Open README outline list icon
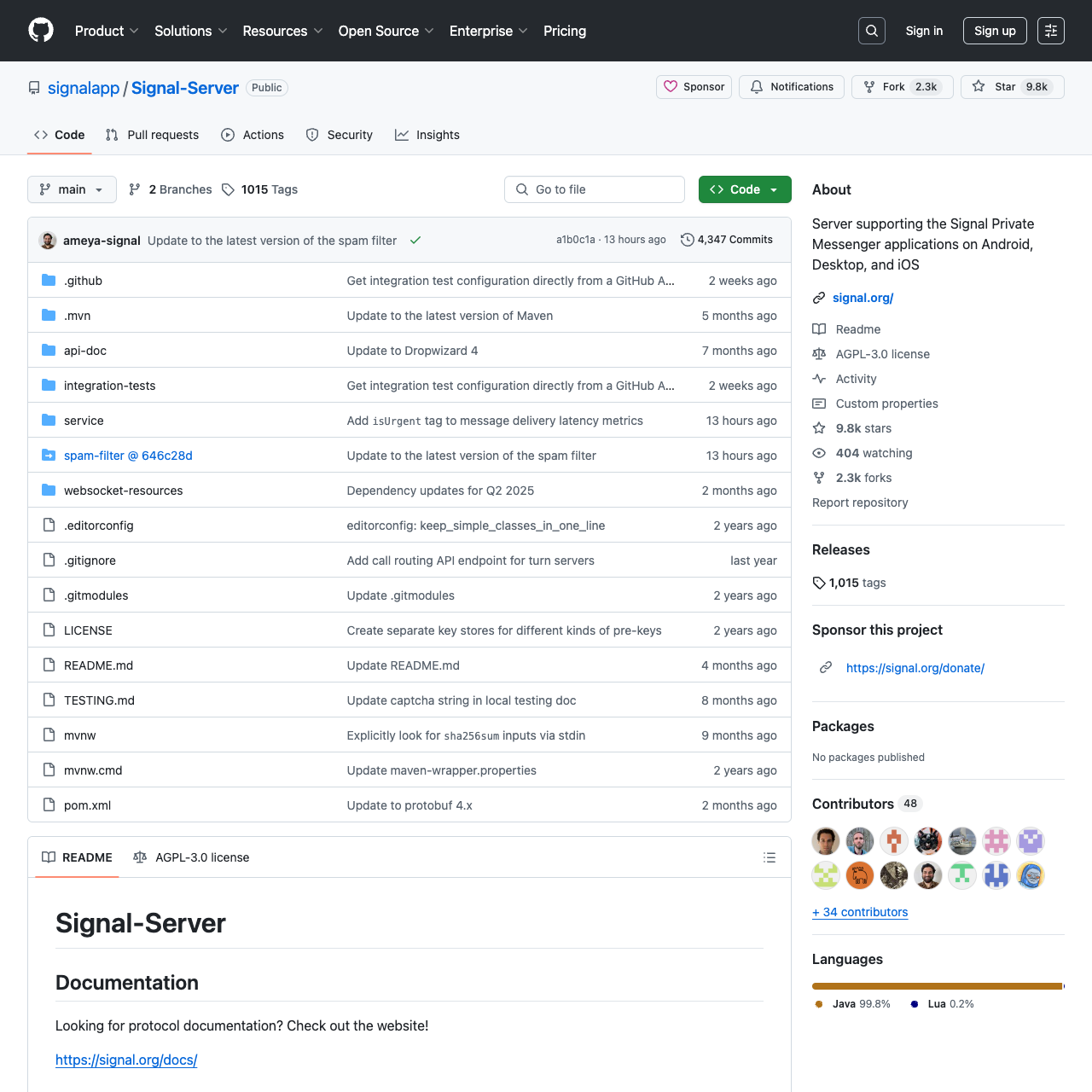This screenshot has height=1092, width=1092. [x=770, y=857]
